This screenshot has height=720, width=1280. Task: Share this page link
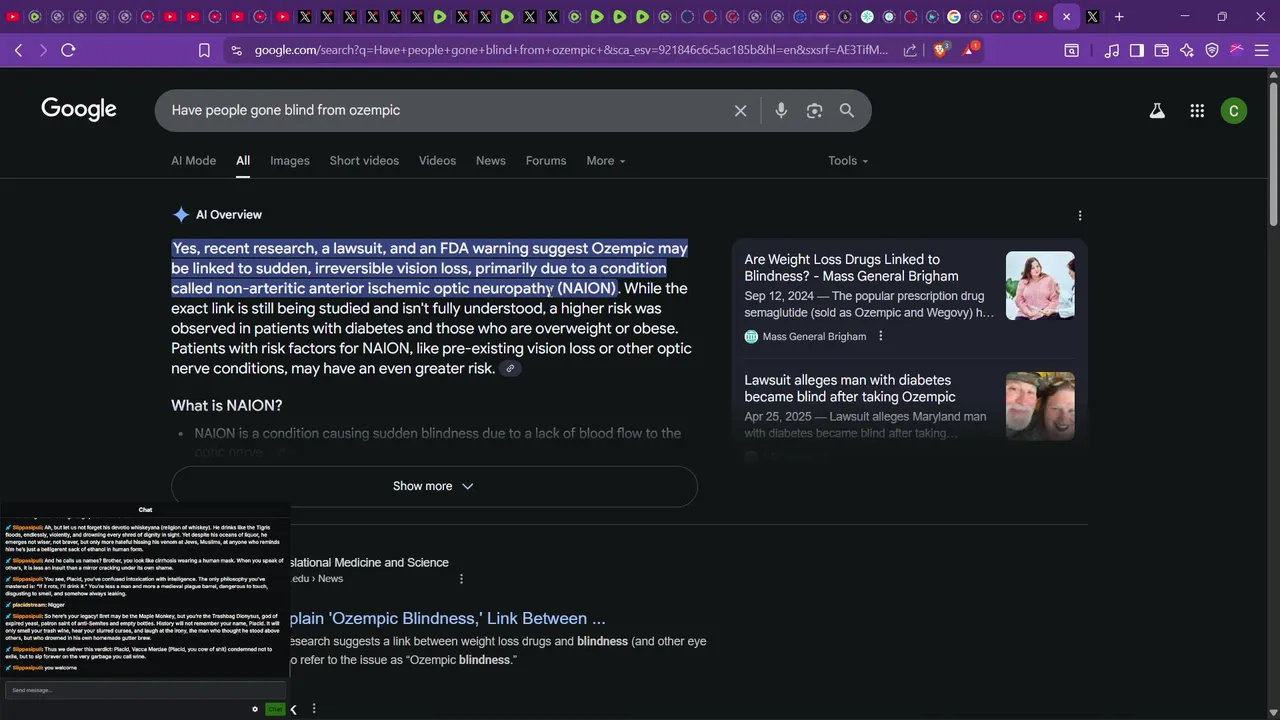click(910, 50)
